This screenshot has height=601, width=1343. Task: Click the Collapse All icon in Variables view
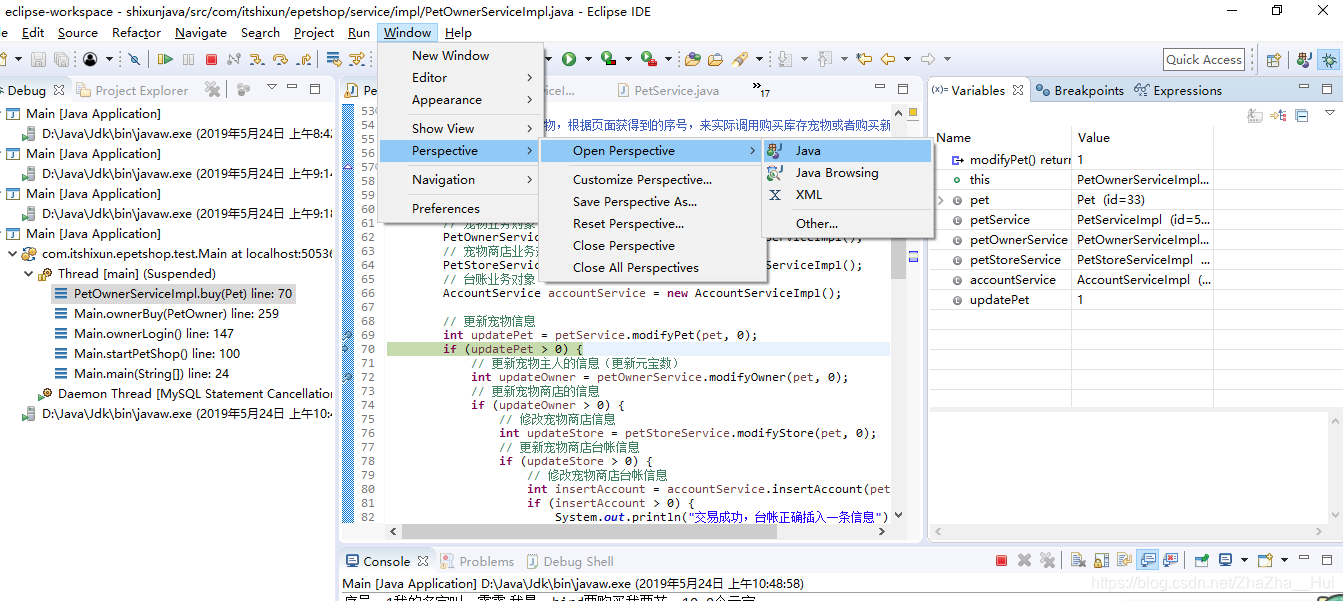pyautogui.click(x=1303, y=115)
